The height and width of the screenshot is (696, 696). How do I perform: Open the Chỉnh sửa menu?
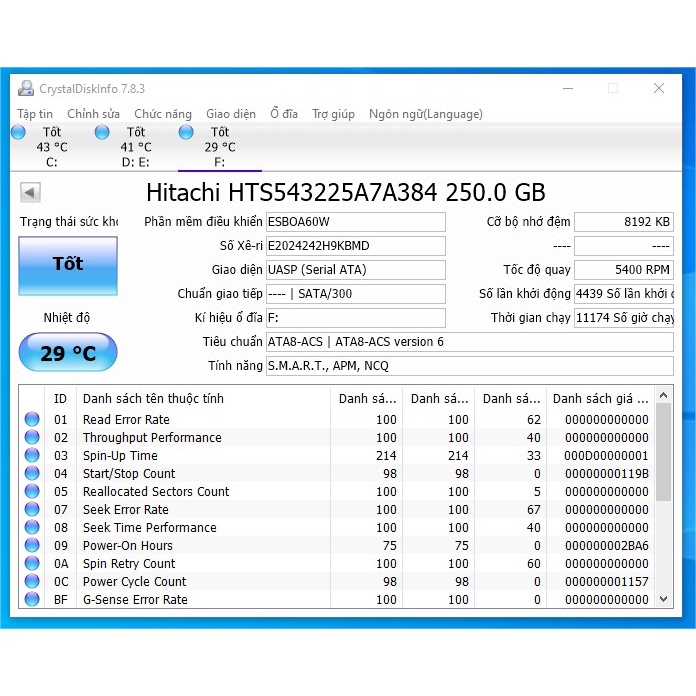(x=93, y=114)
